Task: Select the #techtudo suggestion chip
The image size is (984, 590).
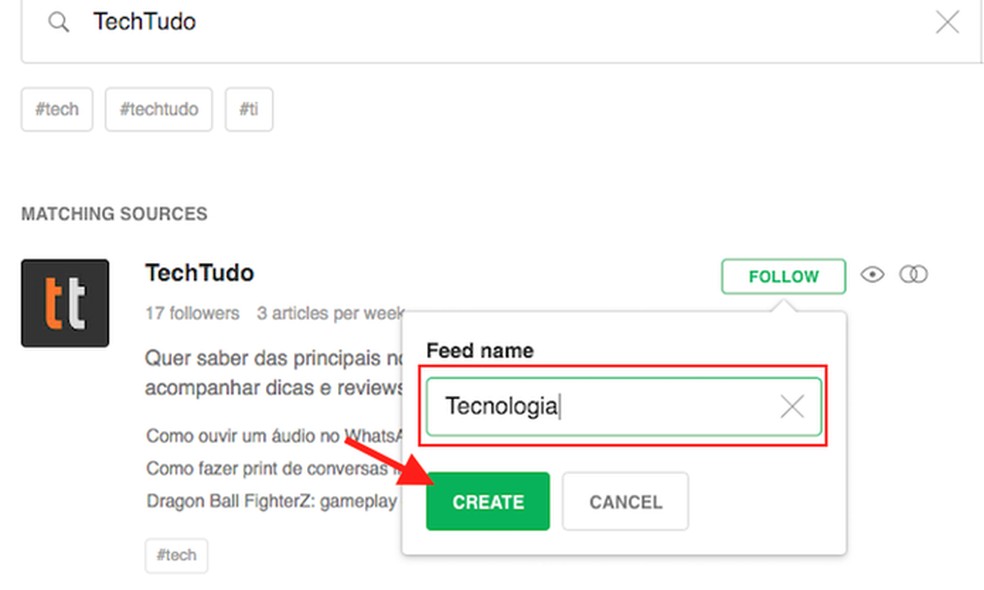Action: click(x=158, y=109)
